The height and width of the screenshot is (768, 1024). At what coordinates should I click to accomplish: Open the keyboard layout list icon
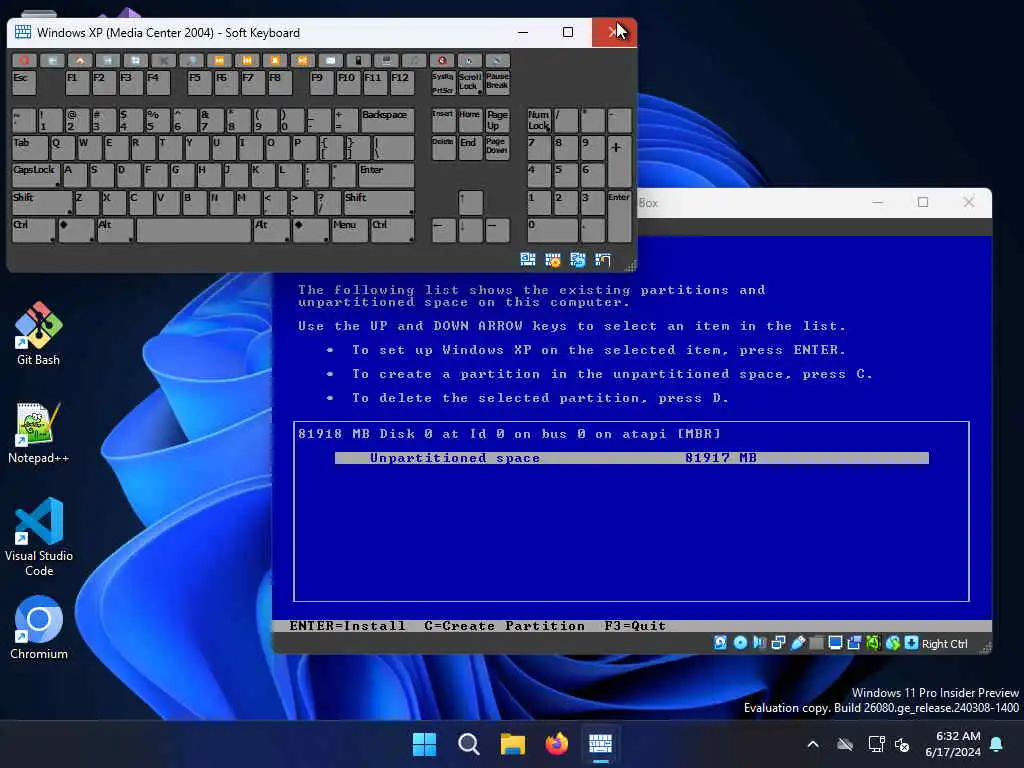point(528,259)
